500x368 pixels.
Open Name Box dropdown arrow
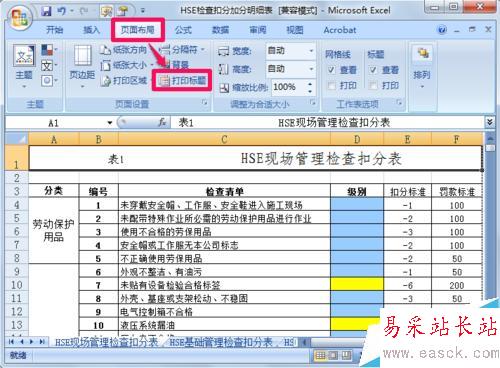(x=110, y=123)
